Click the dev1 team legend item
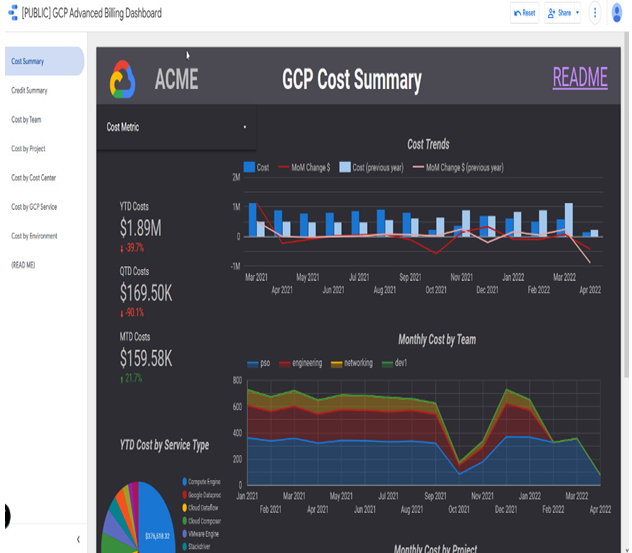The image size is (632, 553). point(395,363)
